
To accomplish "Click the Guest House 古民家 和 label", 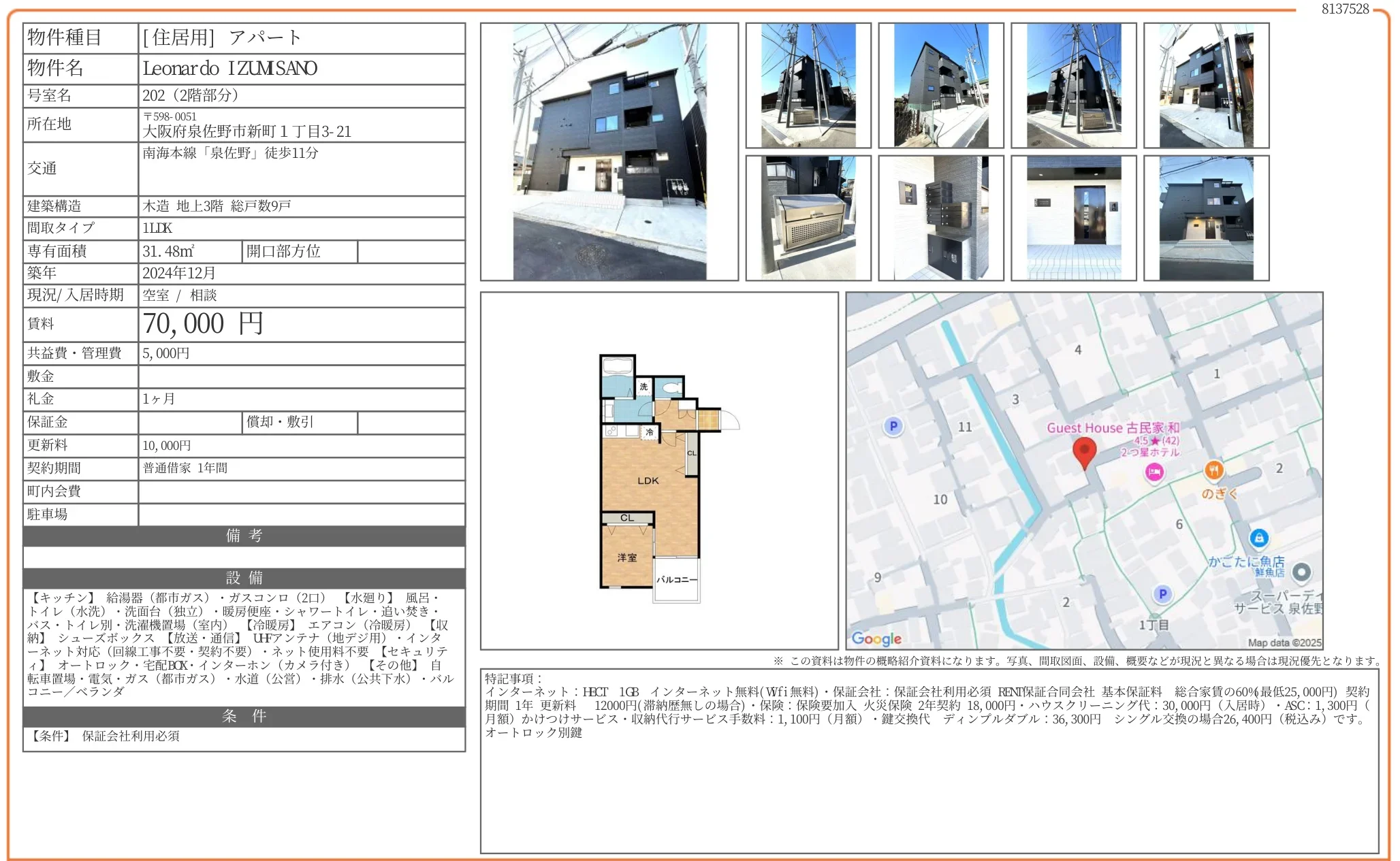I will [1113, 428].
